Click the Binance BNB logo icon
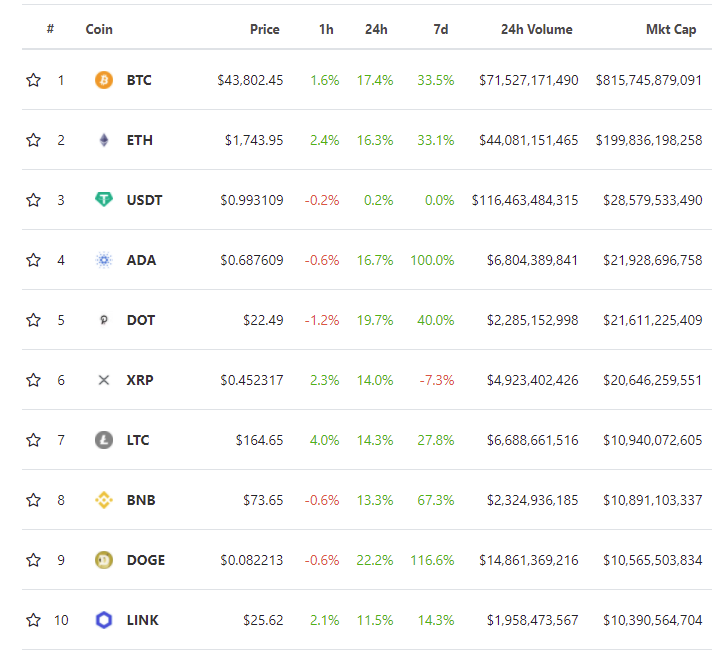 click(x=104, y=500)
